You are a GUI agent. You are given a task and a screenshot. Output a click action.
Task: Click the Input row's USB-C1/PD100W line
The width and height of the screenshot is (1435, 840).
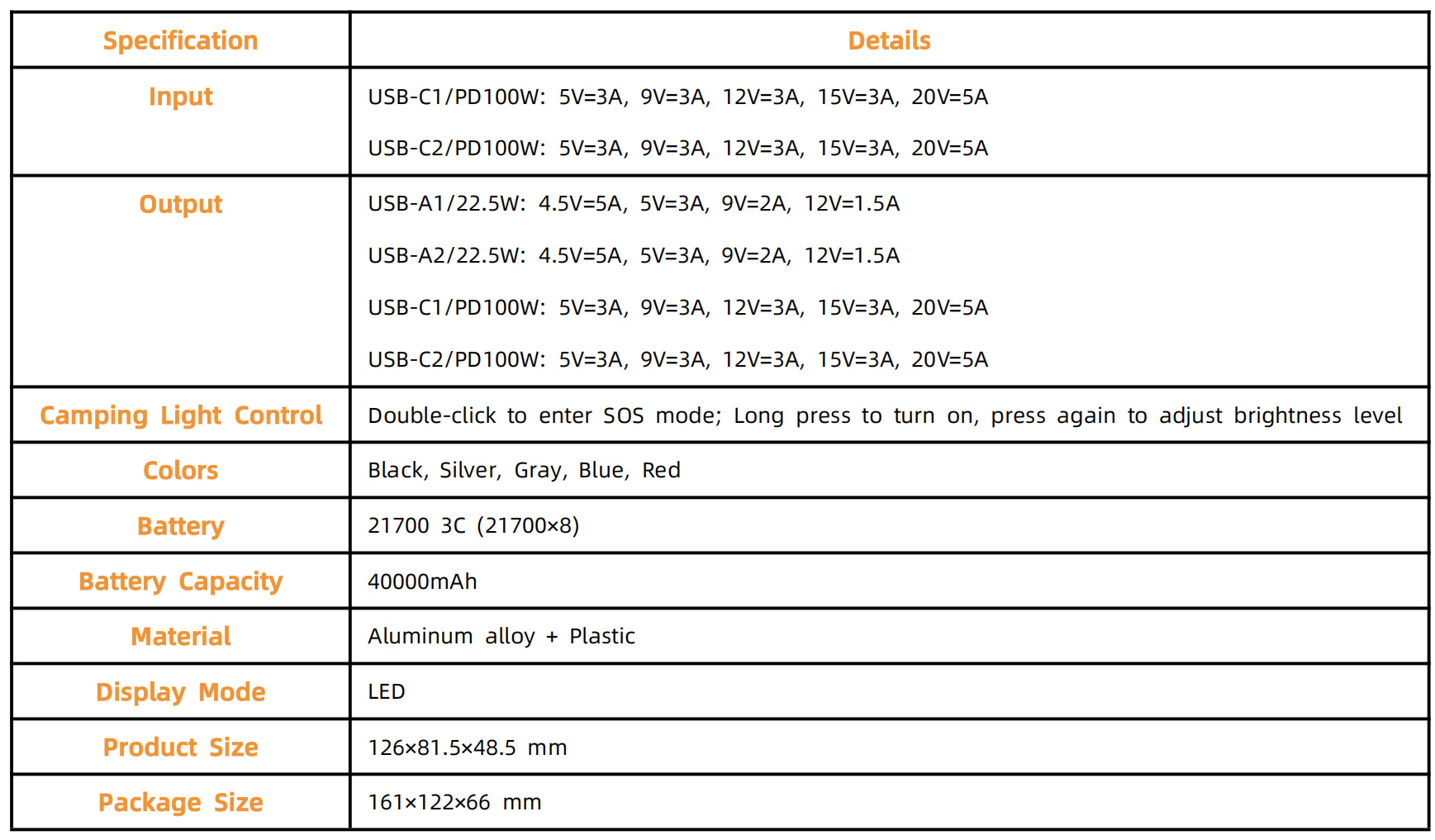[x=677, y=97]
